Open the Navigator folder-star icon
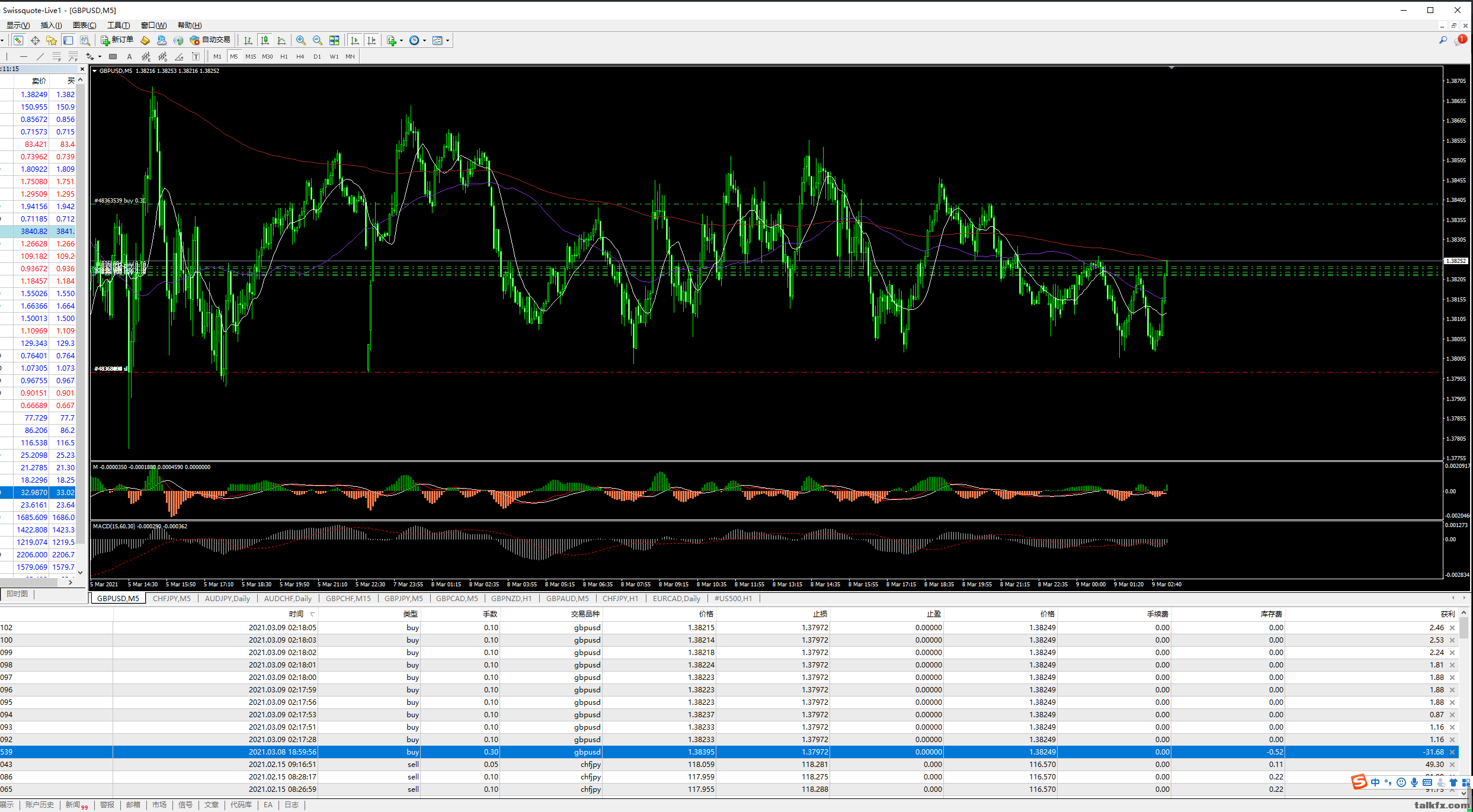 pyautogui.click(x=52, y=40)
